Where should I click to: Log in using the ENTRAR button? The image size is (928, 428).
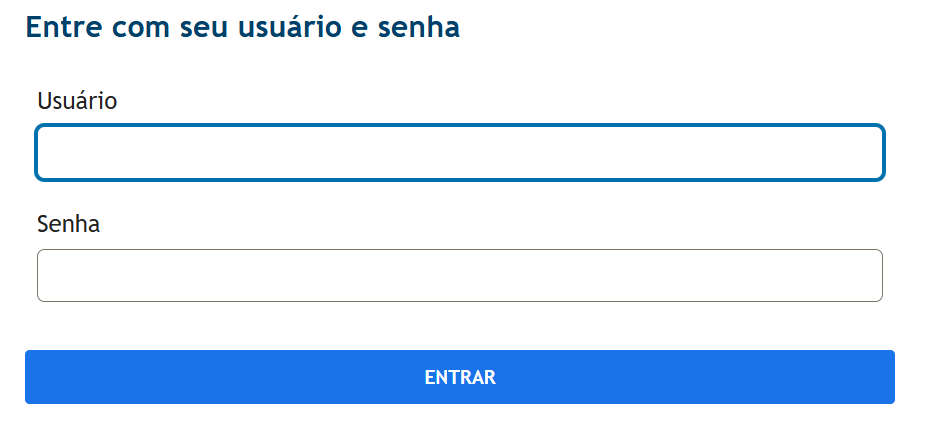[x=460, y=377]
